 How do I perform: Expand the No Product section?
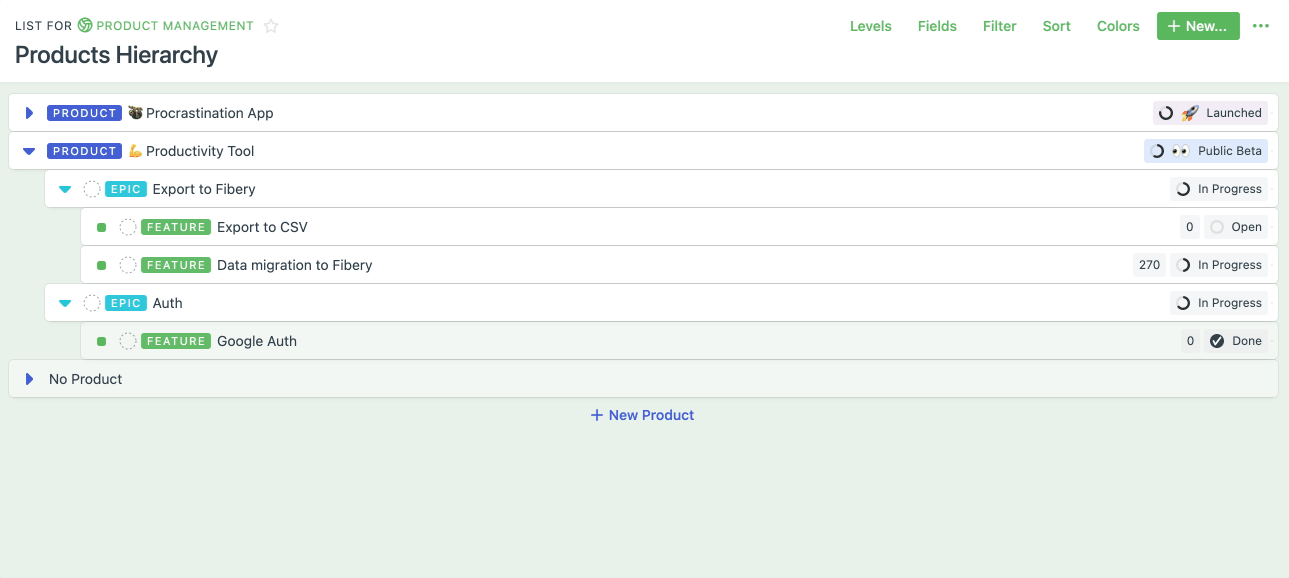[29, 378]
